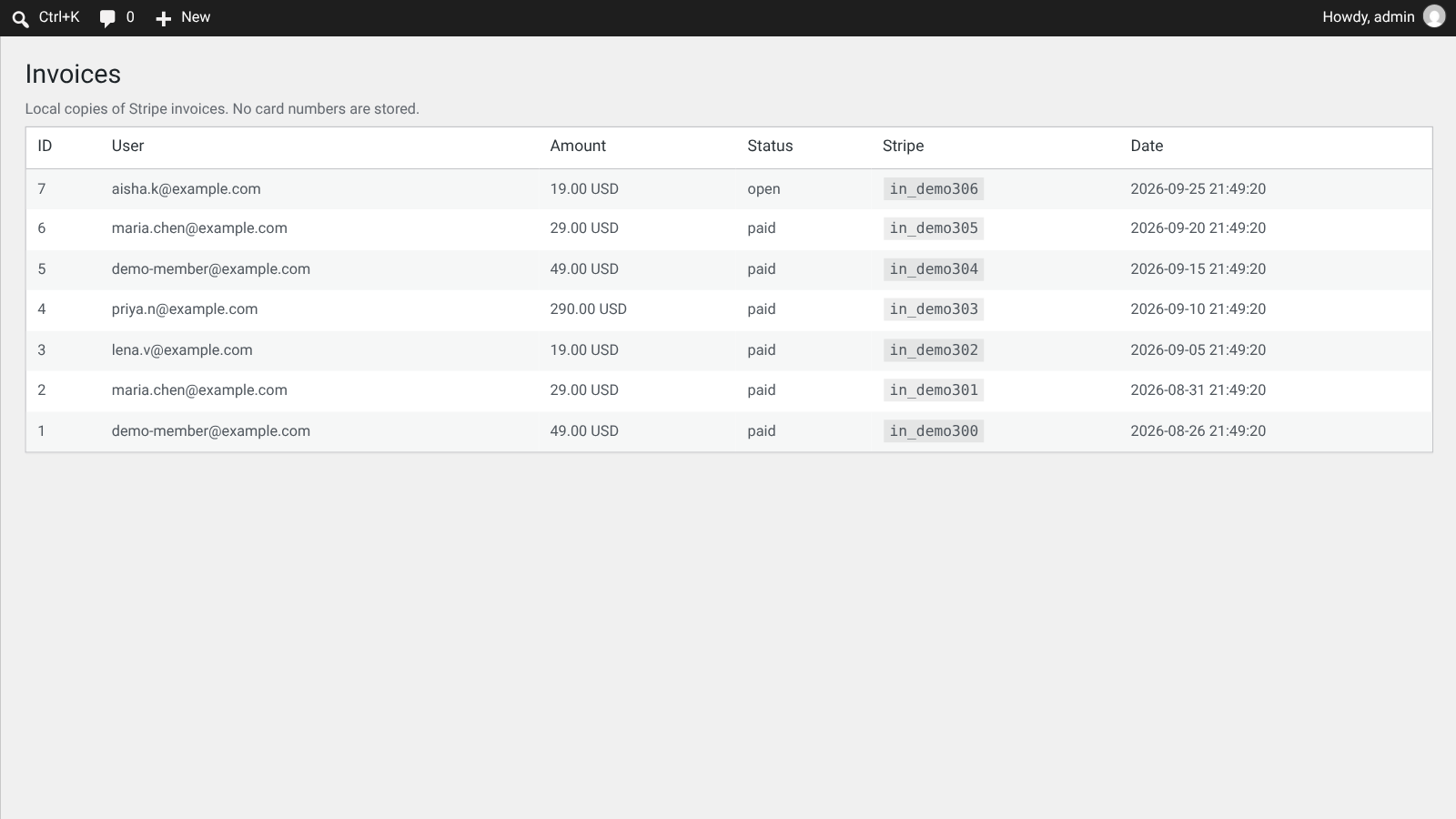Click the 19.00 USD amount for aisha.k

coord(584,189)
